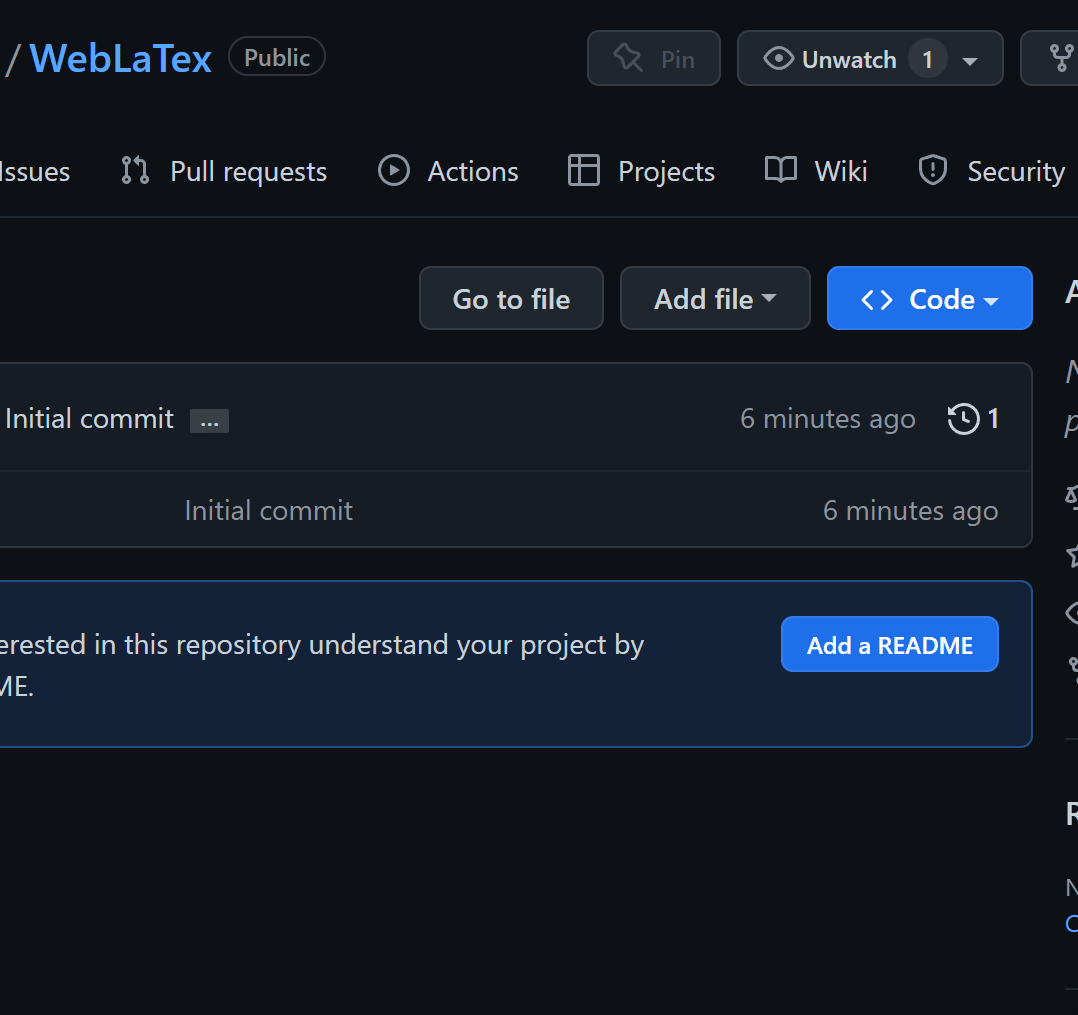1078x1015 pixels.
Task: Open the WebLaTex repository link
Action: (120, 58)
